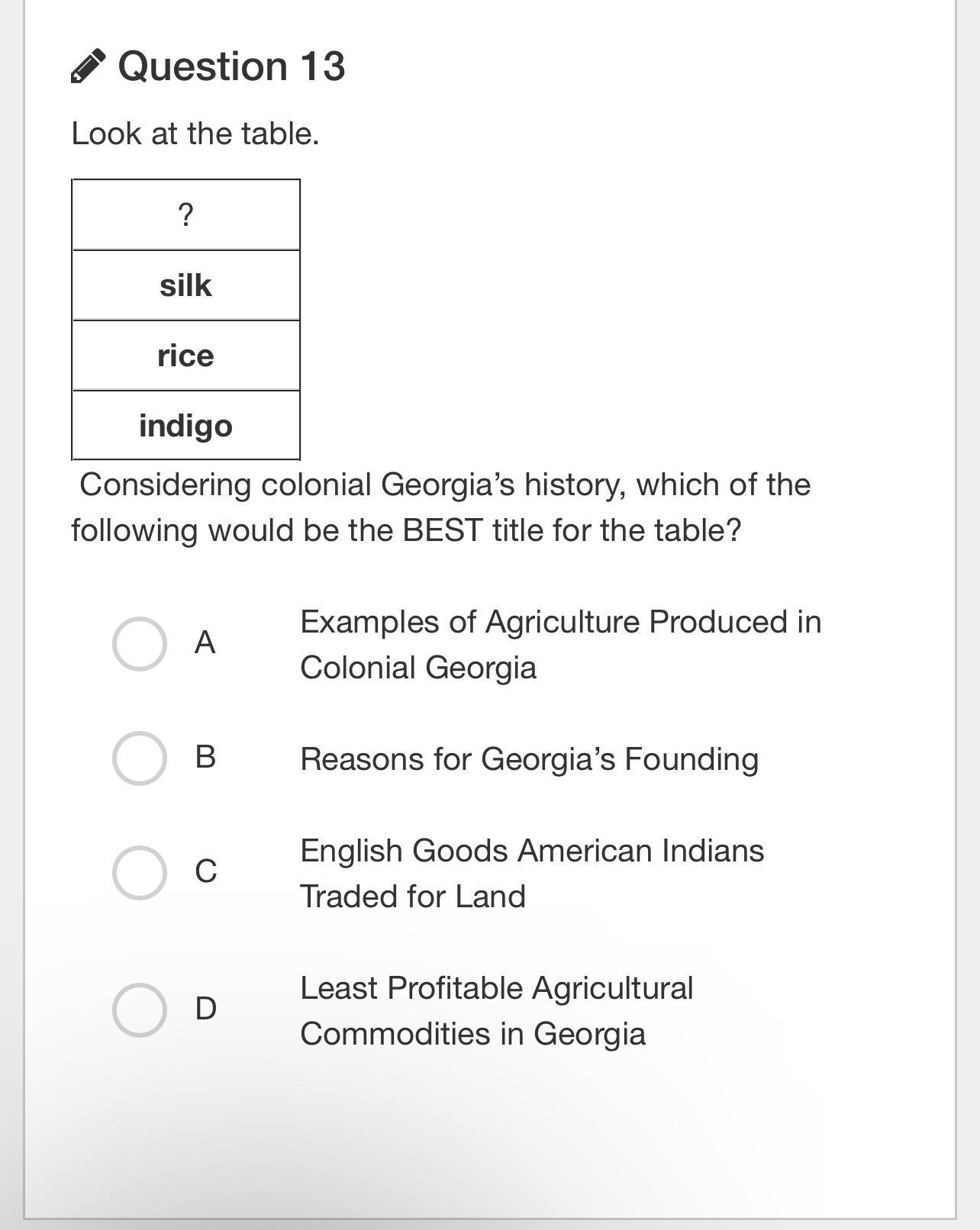The width and height of the screenshot is (980, 1230).
Task: Click the letter B option label
Action: pyautogui.click(x=205, y=757)
